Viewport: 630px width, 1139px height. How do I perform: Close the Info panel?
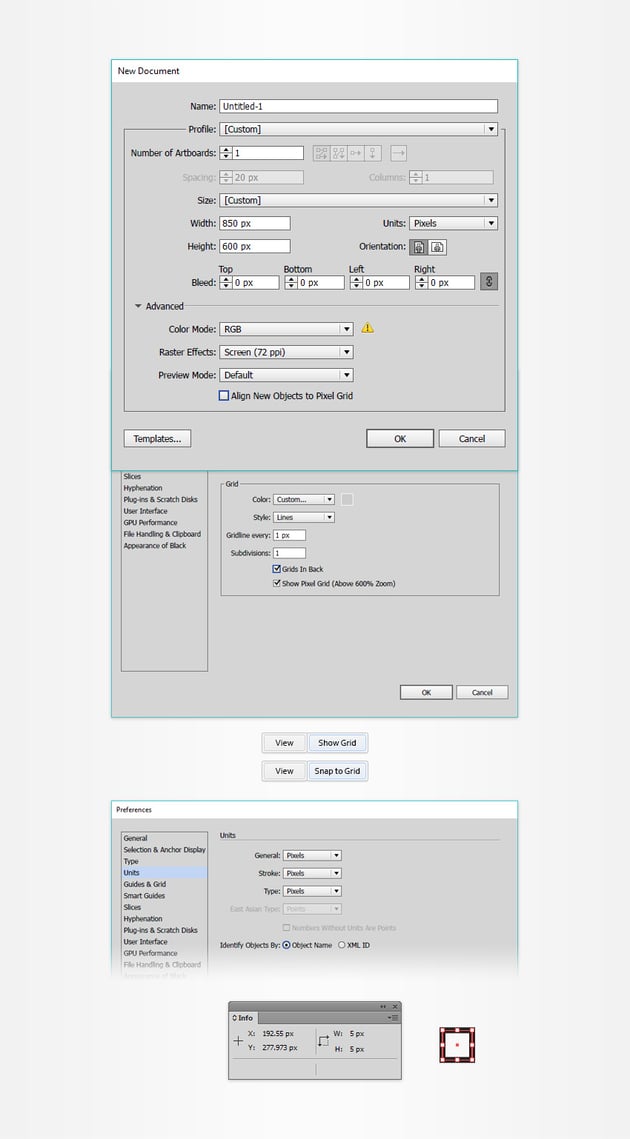[x=395, y=1007]
